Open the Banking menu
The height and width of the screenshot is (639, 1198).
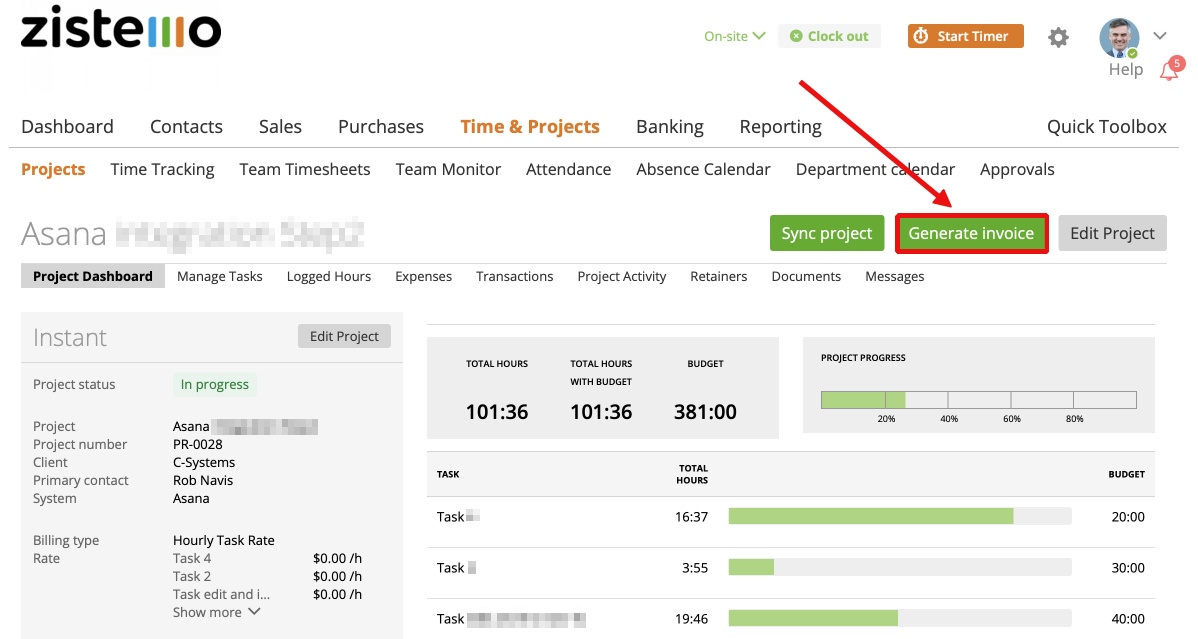pos(669,127)
